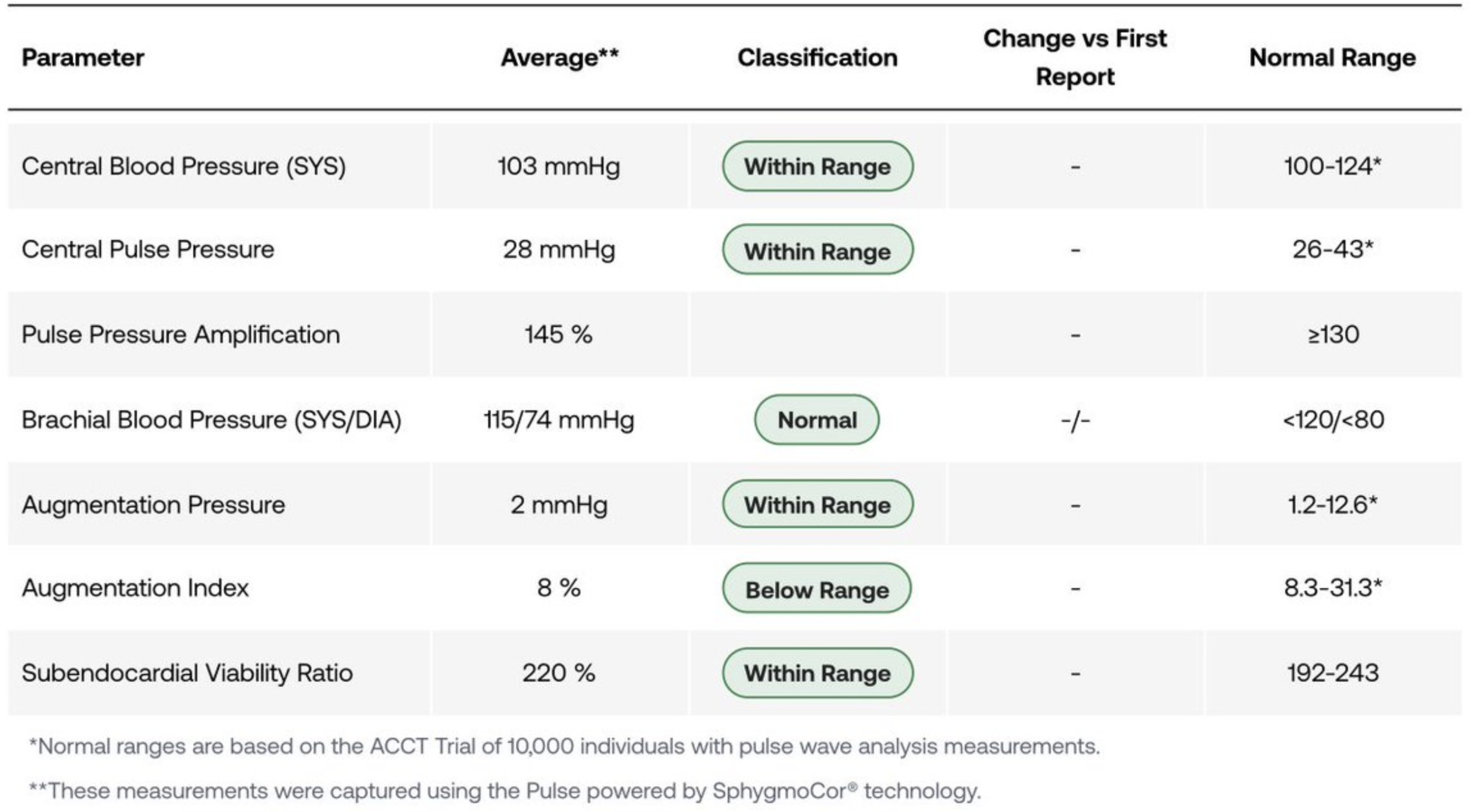Viewport: 1469px width, 812px height.
Task: Click the 192-243 normal range value
Action: pos(1333,673)
